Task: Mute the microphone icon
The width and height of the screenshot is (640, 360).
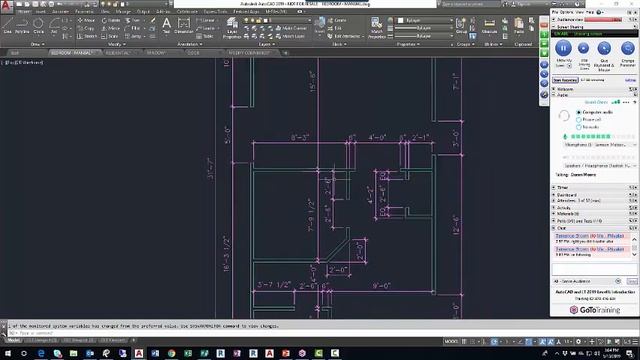Action: pos(565,136)
